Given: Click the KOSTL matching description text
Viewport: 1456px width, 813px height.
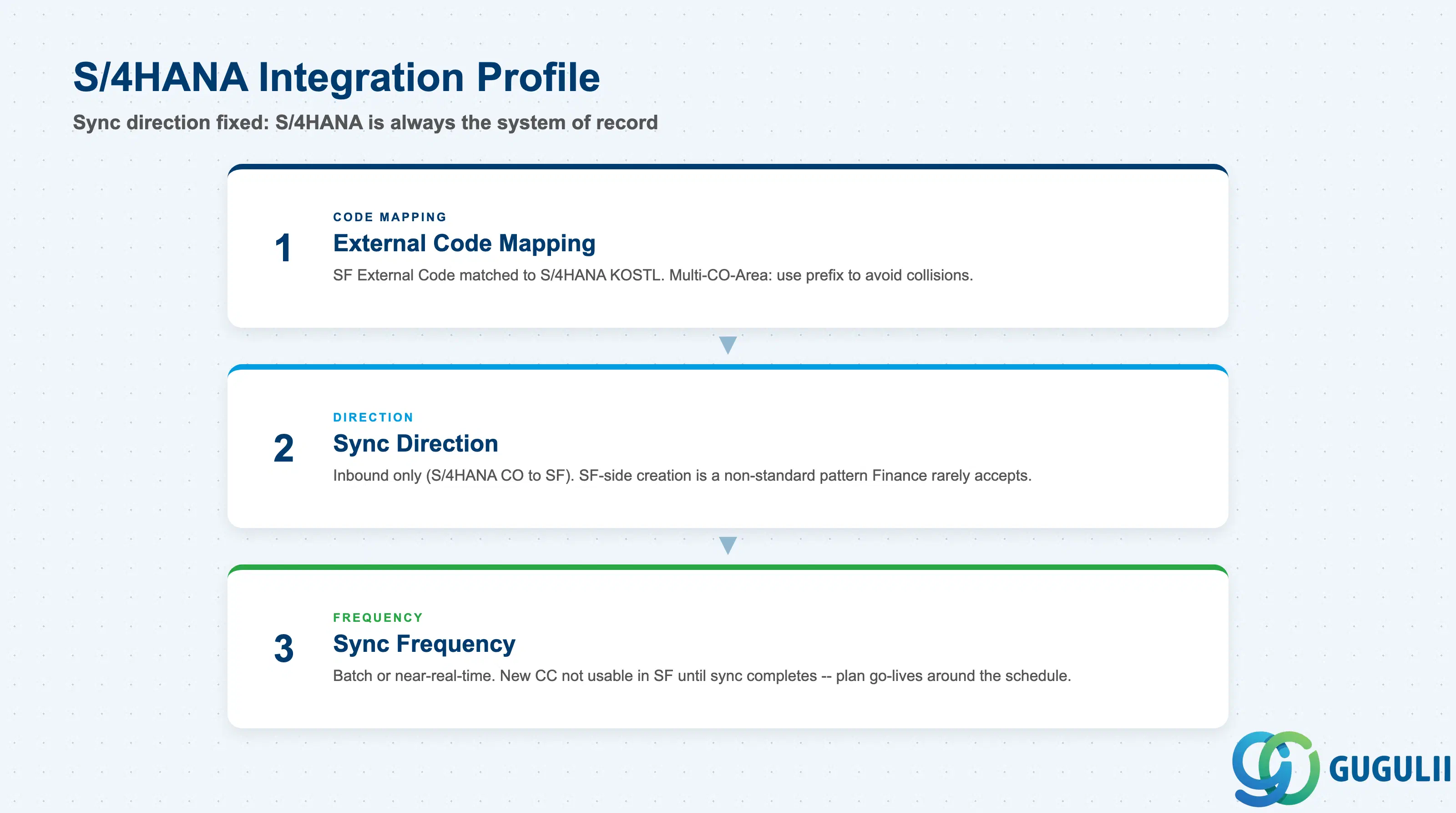Looking at the screenshot, I should (653, 275).
